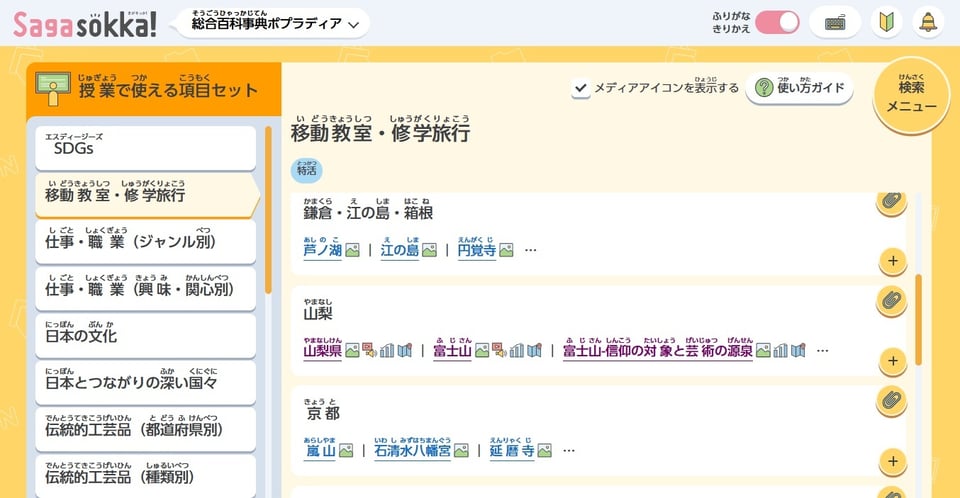960x498 pixels.
Task: Open the on-screen keyboard icon
Action: pos(835,23)
